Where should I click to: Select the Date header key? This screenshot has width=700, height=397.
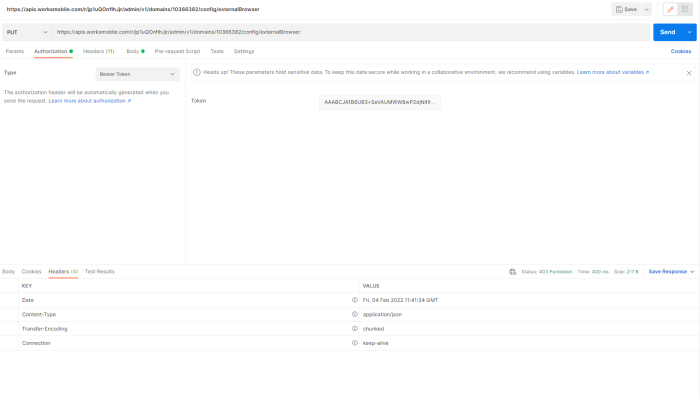[x=28, y=300]
